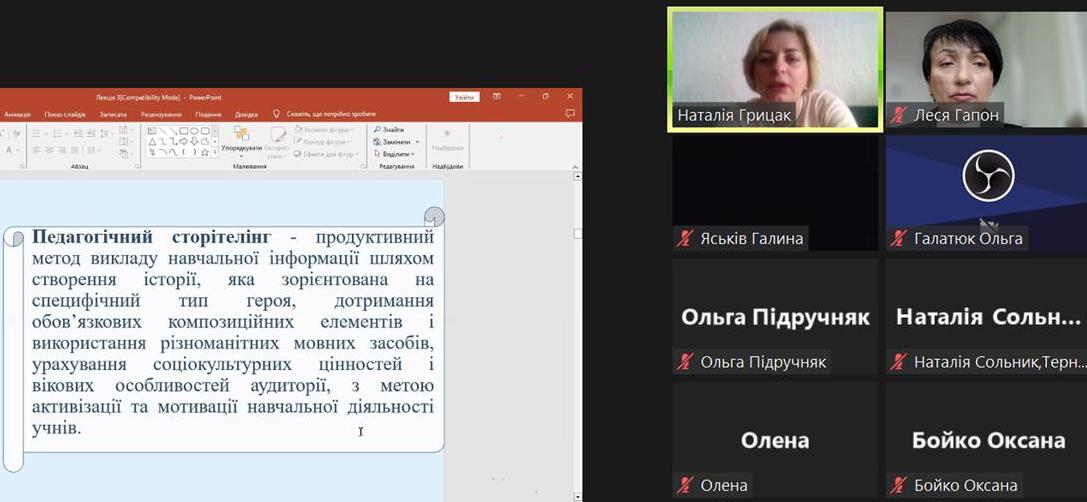Open the bullets style dropdown arrow

tap(46, 134)
